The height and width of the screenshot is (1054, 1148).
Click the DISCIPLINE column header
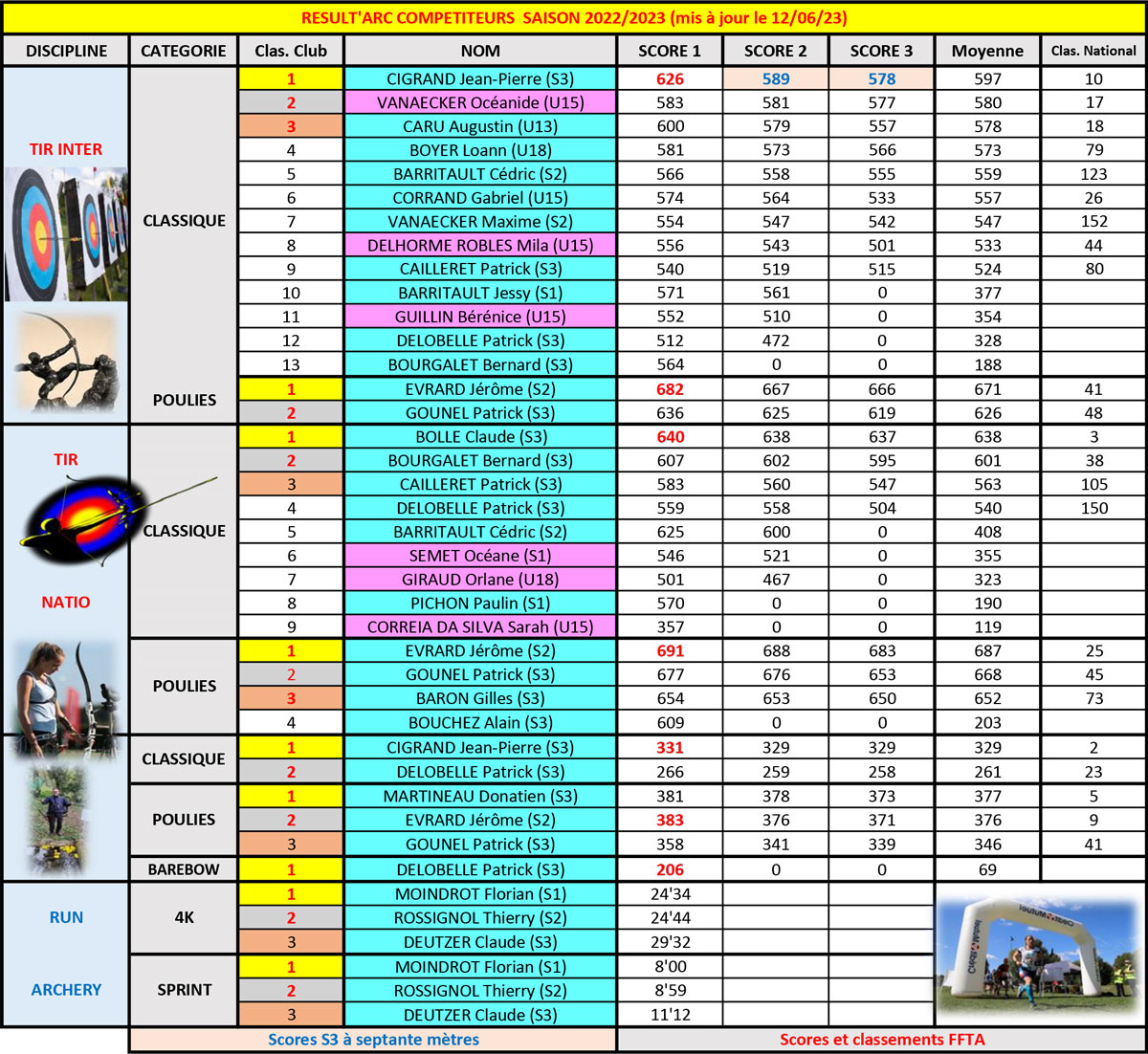[x=66, y=51]
